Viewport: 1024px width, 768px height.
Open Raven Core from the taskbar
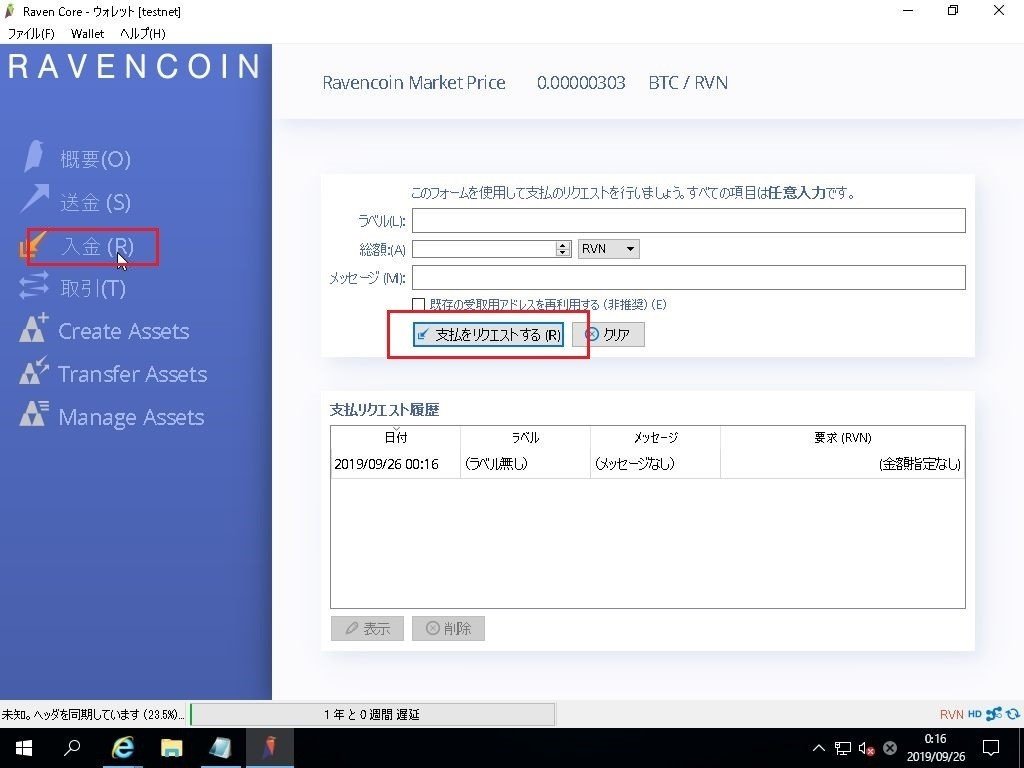[267, 747]
